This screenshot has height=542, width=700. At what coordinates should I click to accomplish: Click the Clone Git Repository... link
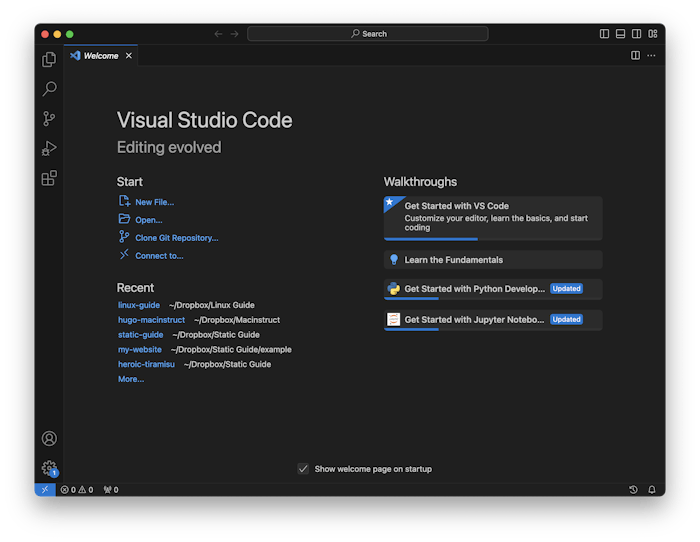[x=176, y=238]
